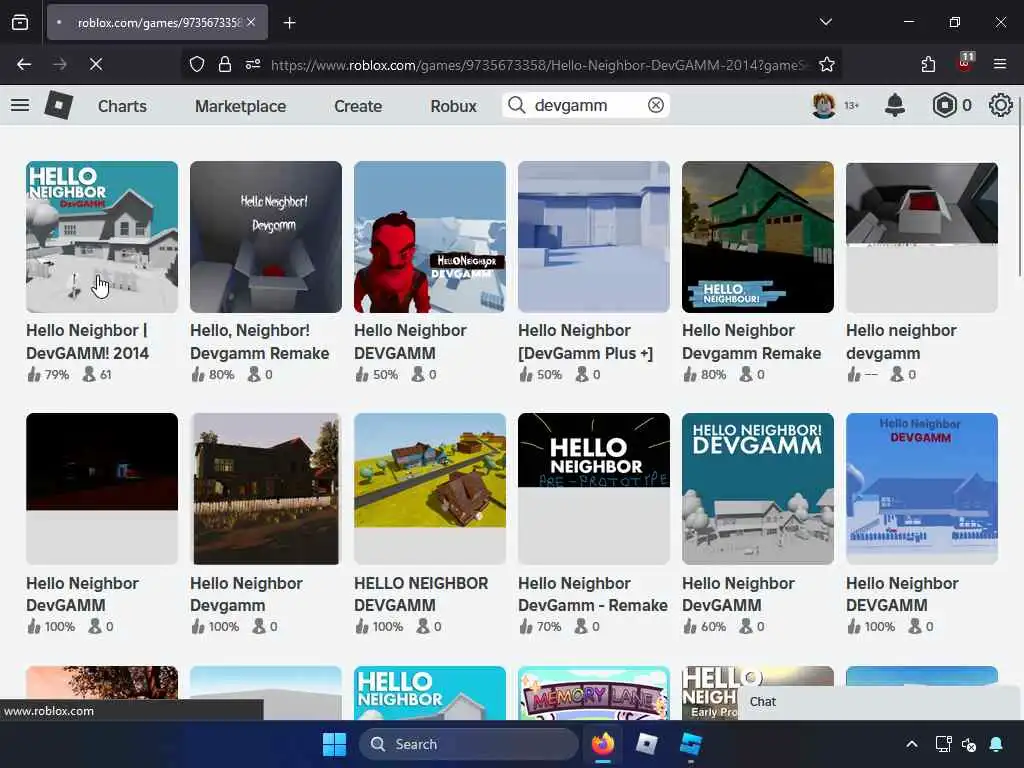Screen dimensions: 1024x768
Task: Open the Windows Start menu
Action: (x=334, y=744)
